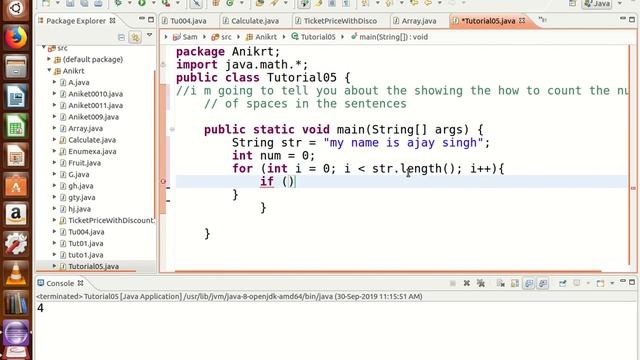The image size is (640, 360).
Task: Click Anikrt package in breadcrumb
Action: [x=261, y=37]
